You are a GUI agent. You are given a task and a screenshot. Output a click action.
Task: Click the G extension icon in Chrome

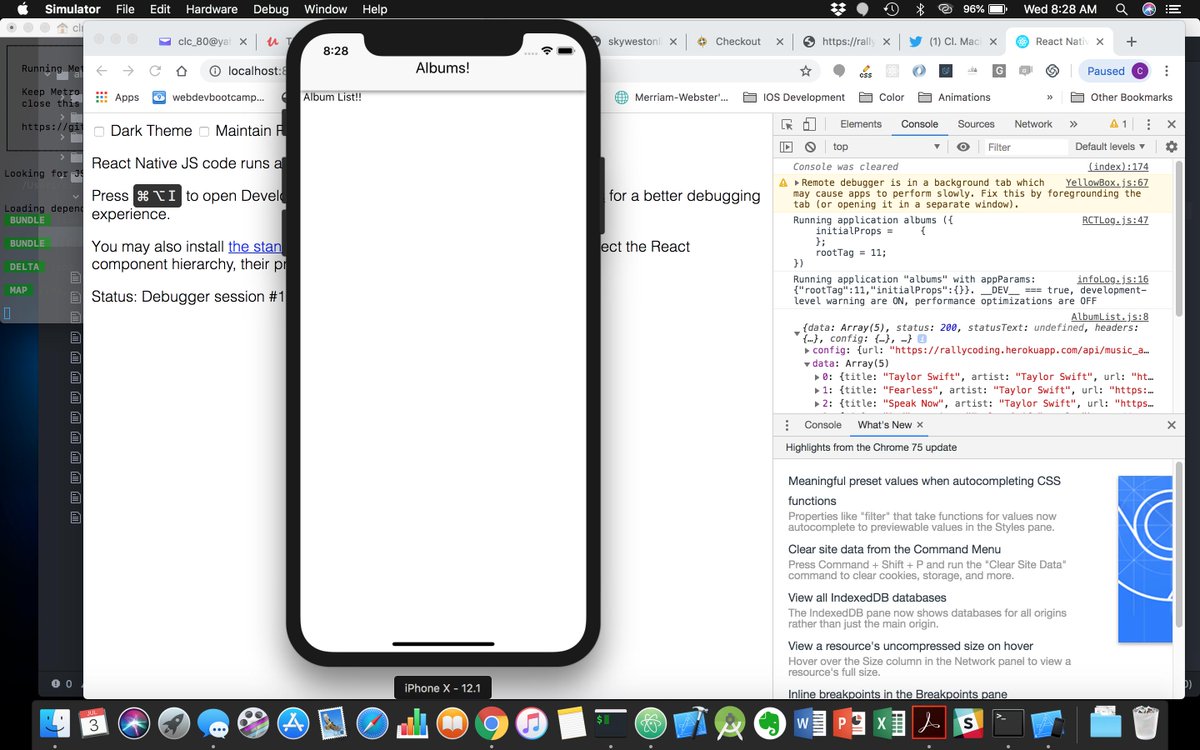[x=999, y=71]
